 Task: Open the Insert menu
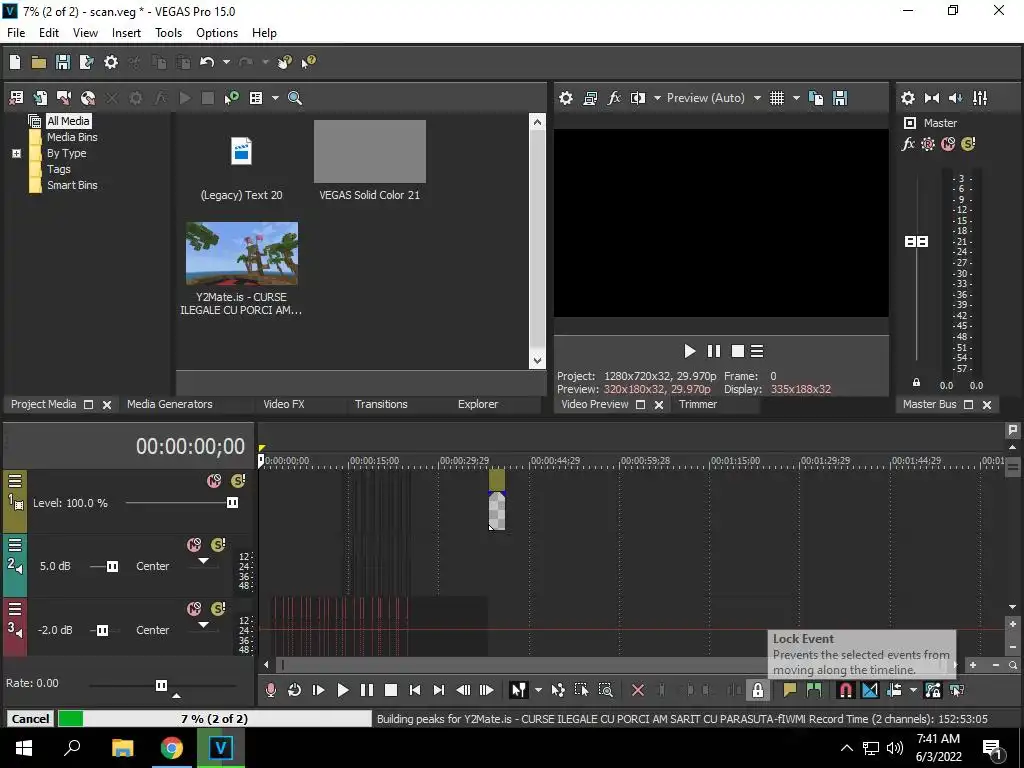(x=126, y=33)
